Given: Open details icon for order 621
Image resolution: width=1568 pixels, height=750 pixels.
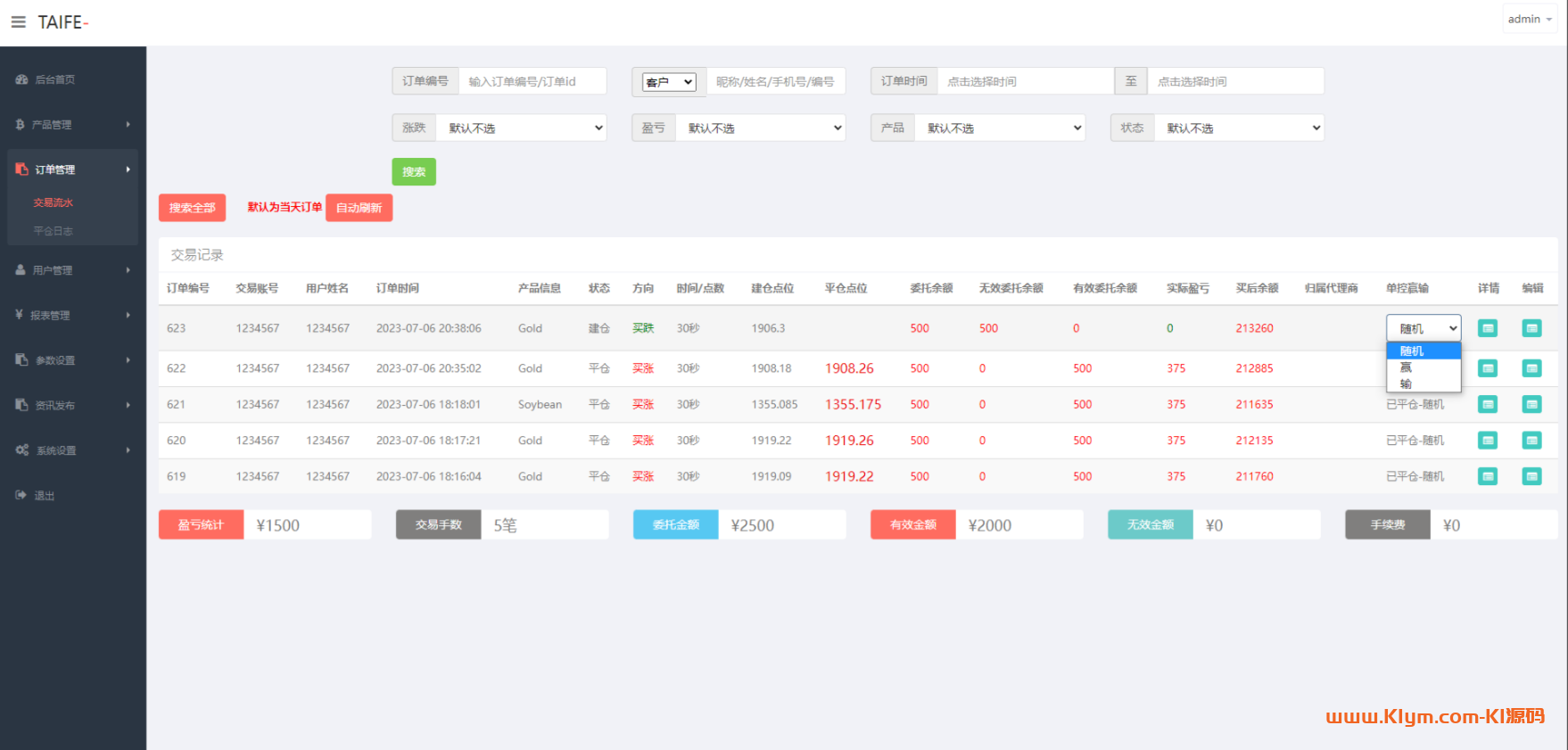Looking at the screenshot, I should (1488, 404).
